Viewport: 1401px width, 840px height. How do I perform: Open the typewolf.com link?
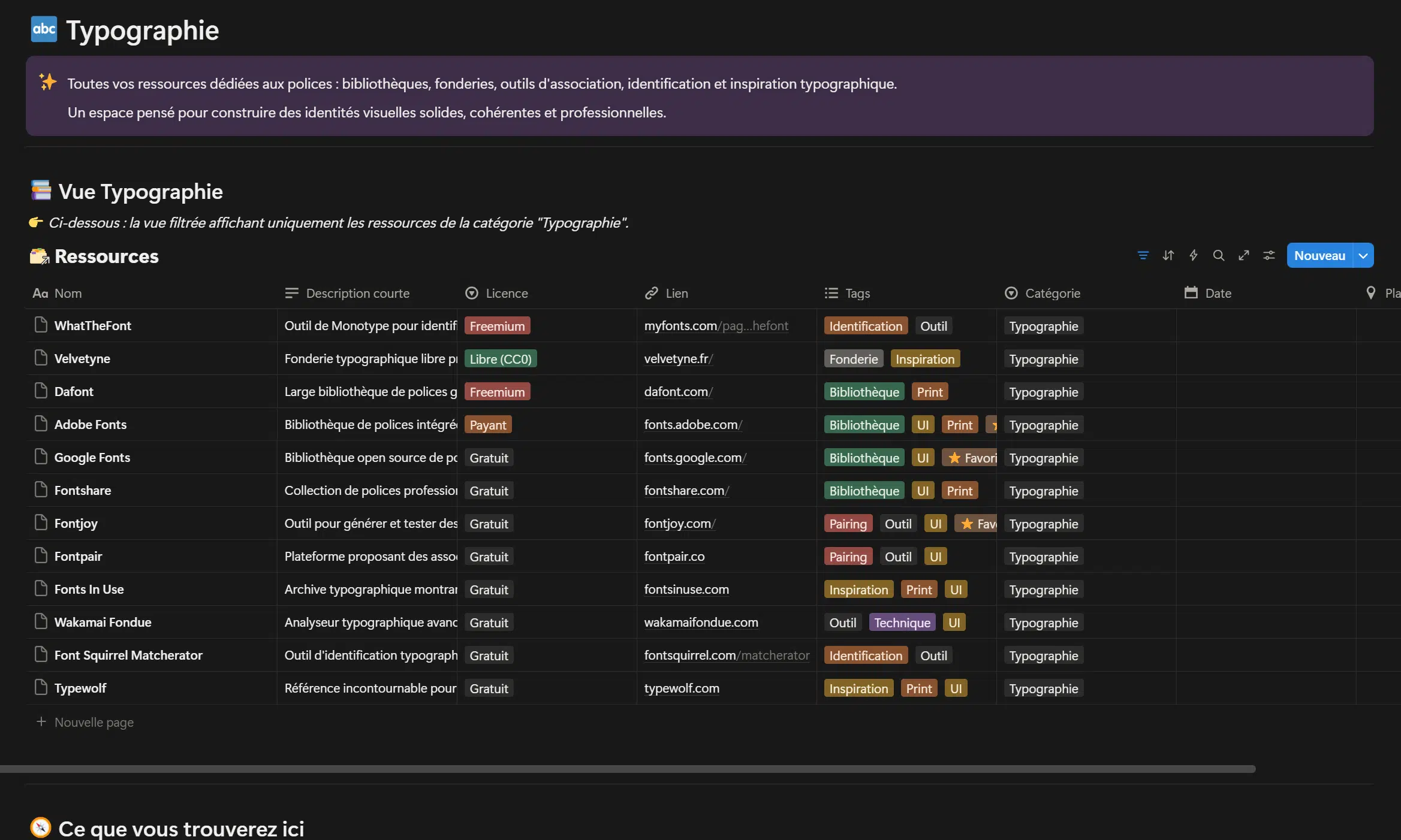pos(681,688)
